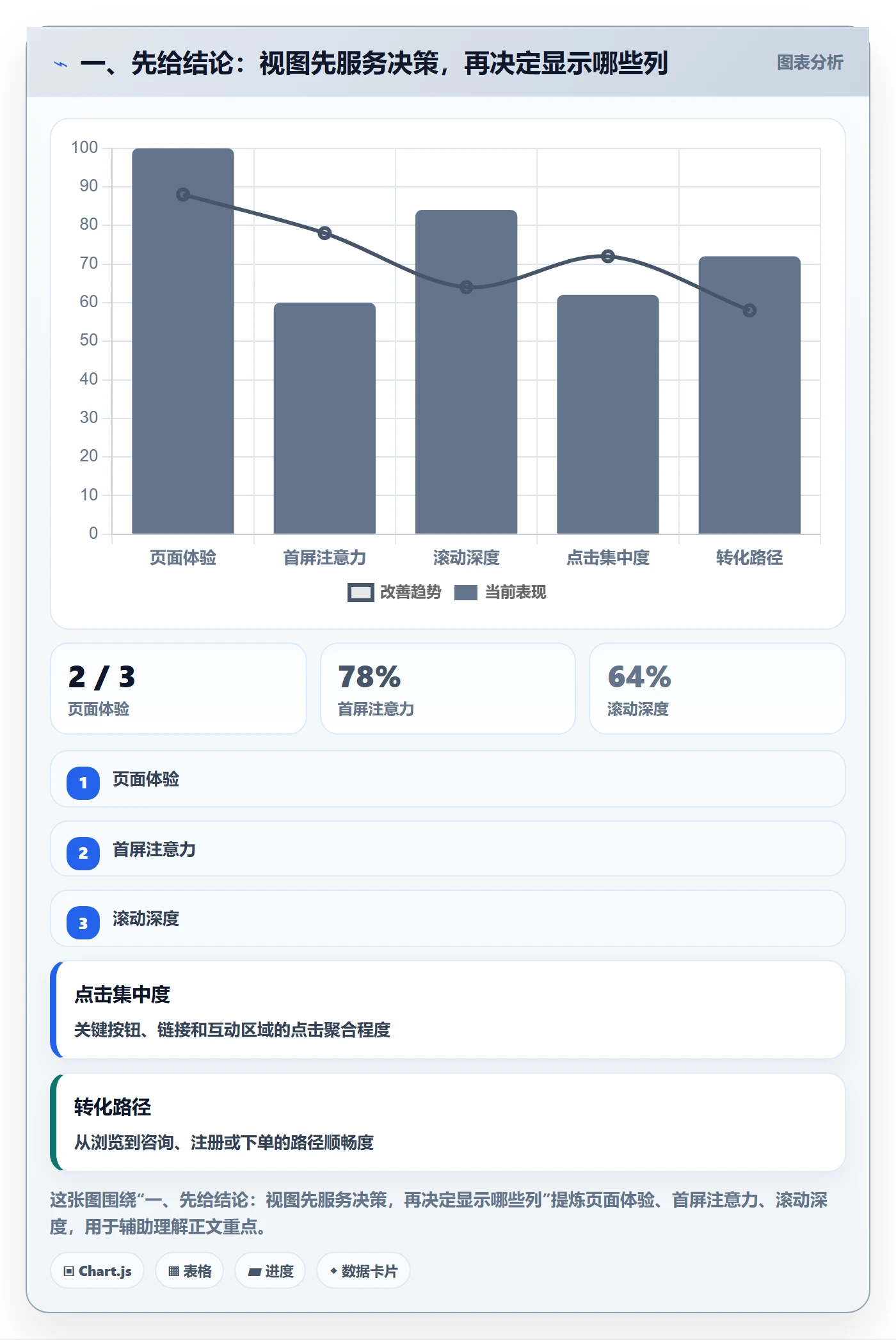Click the blue number 3 badge

click(83, 923)
